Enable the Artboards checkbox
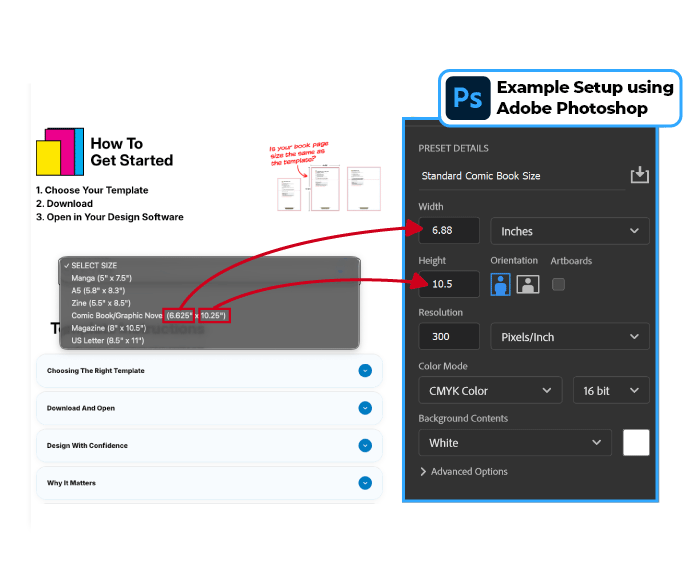This screenshot has width=693, height=563. [x=558, y=284]
